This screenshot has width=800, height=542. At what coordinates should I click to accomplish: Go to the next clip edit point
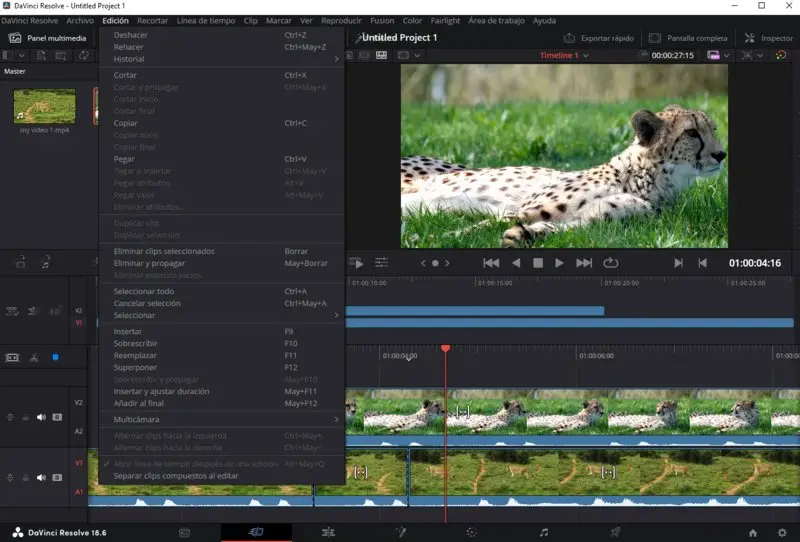(678, 263)
